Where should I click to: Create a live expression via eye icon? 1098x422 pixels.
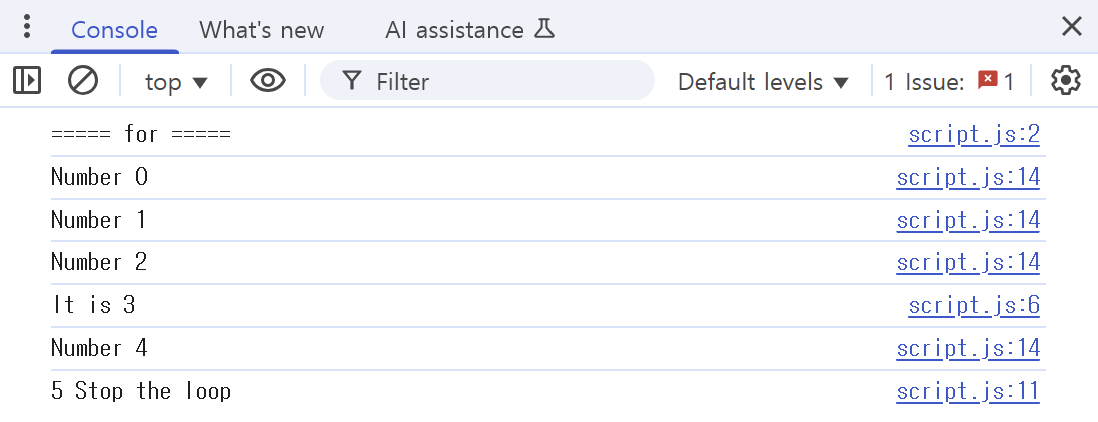tap(268, 81)
